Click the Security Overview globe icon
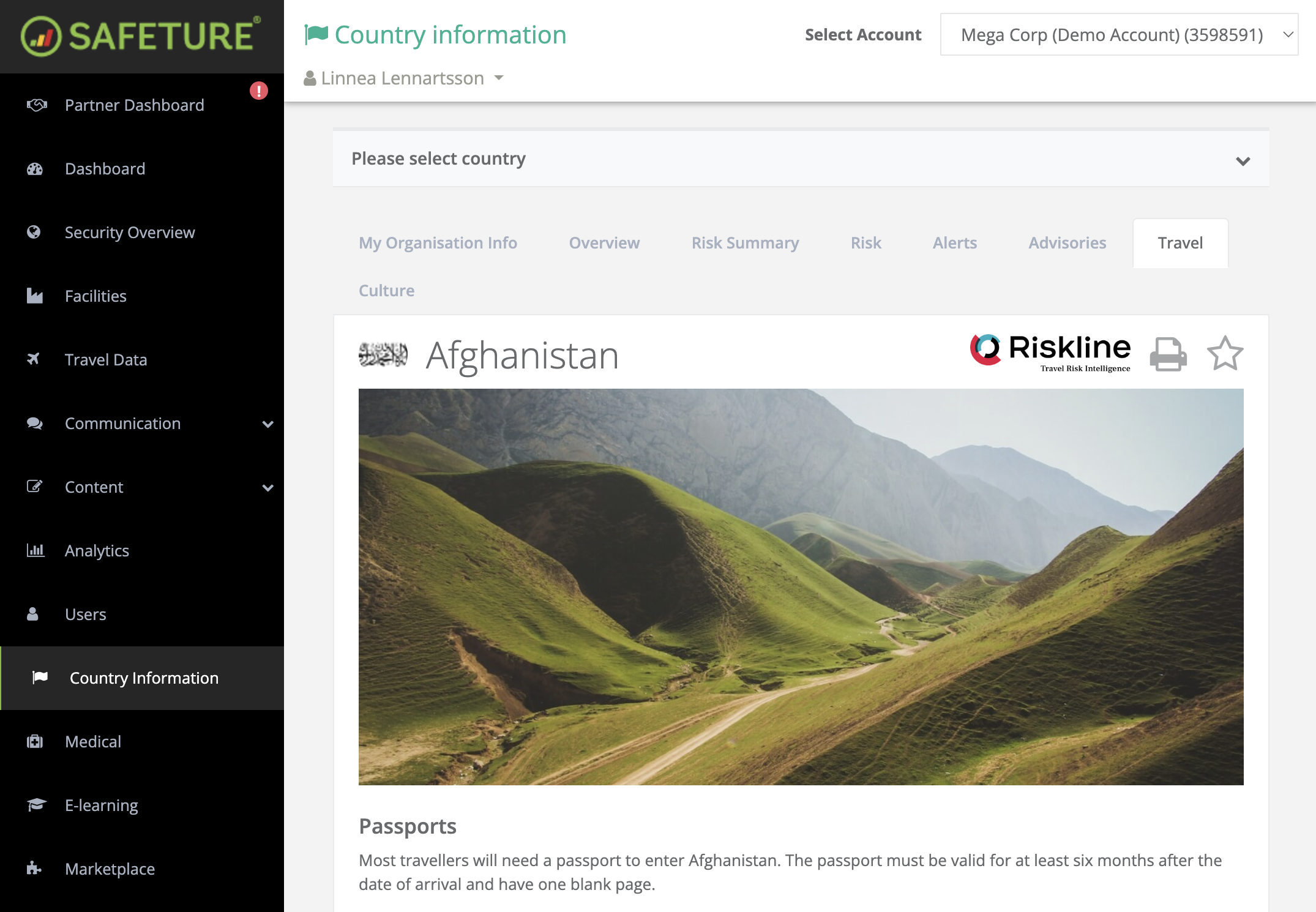Screen dimensions: 1316x912 point(34,232)
